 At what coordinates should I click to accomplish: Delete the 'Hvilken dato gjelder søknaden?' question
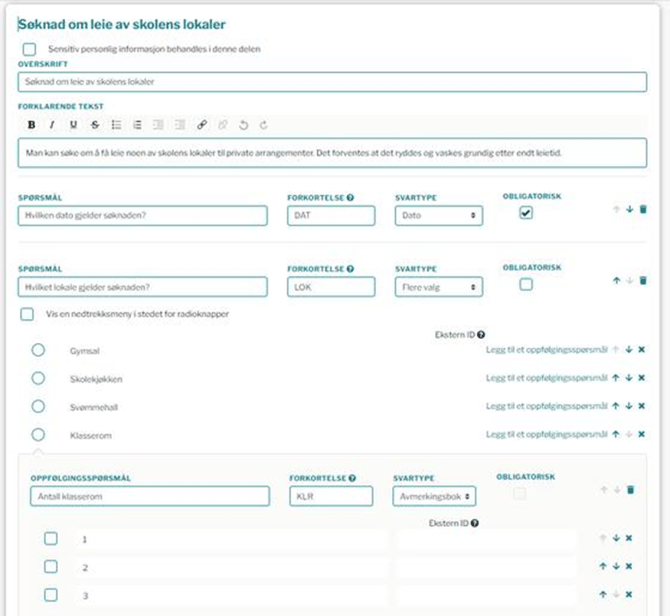coord(643,209)
